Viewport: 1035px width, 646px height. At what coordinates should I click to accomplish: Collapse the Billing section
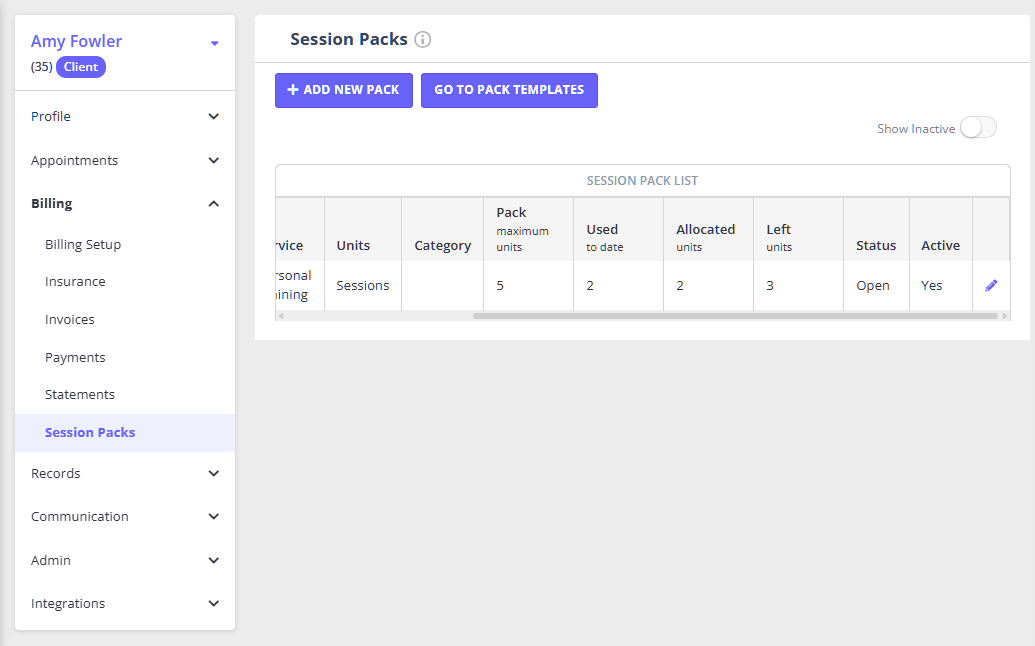click(x=213, y=204)
